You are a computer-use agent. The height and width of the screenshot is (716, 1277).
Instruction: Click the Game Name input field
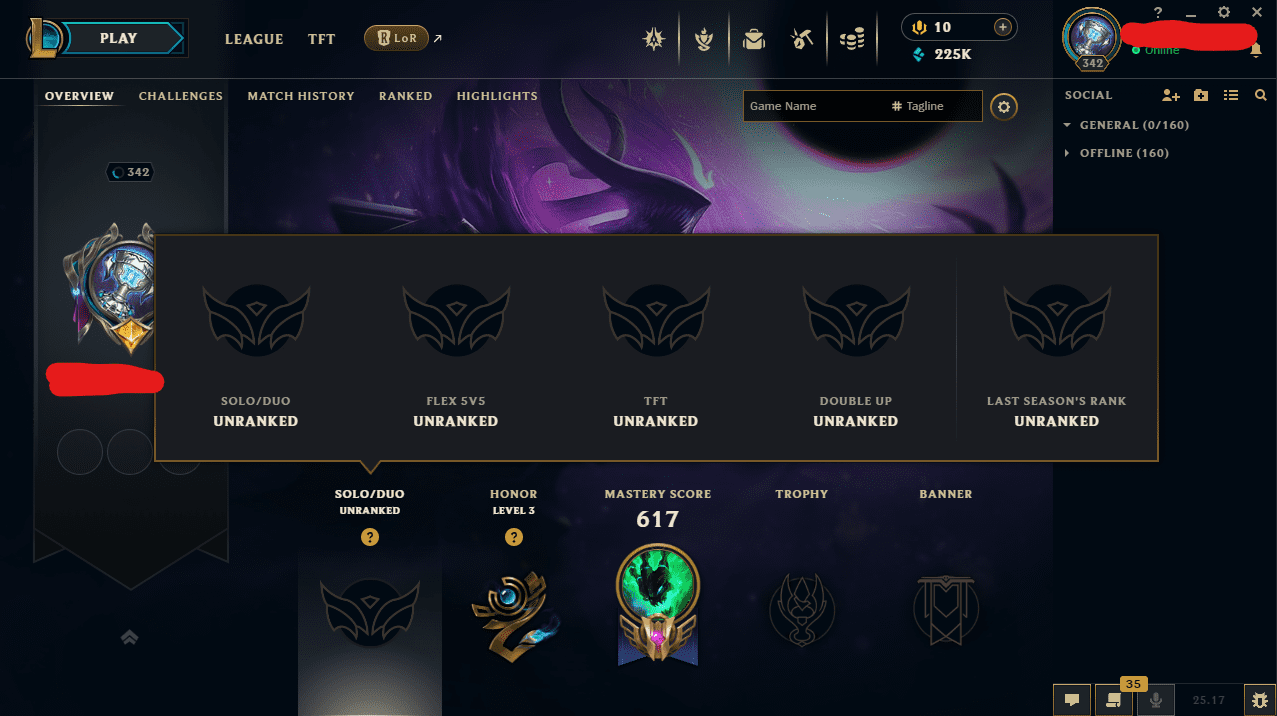(812, 106)
